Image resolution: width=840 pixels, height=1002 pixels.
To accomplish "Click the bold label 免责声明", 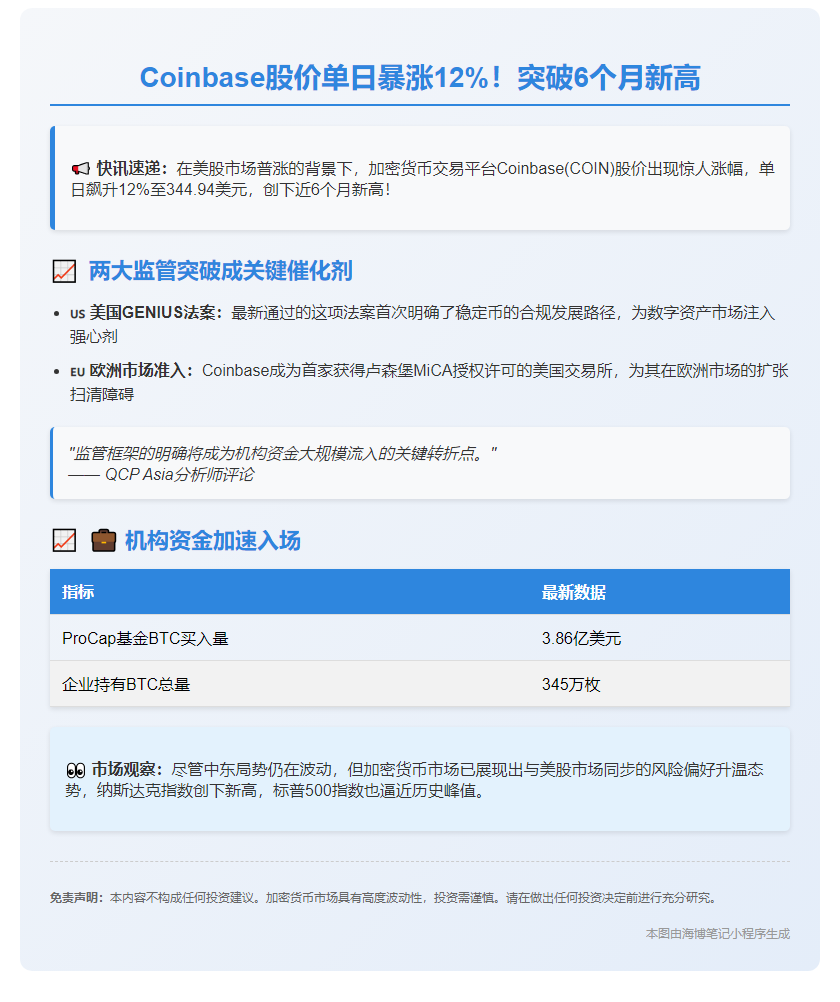I will tap(77, 898).
